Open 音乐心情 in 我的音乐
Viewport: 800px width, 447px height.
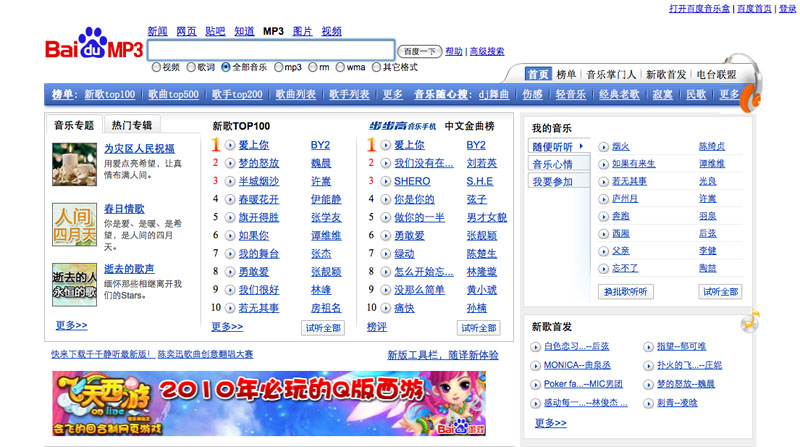point(559,164)
